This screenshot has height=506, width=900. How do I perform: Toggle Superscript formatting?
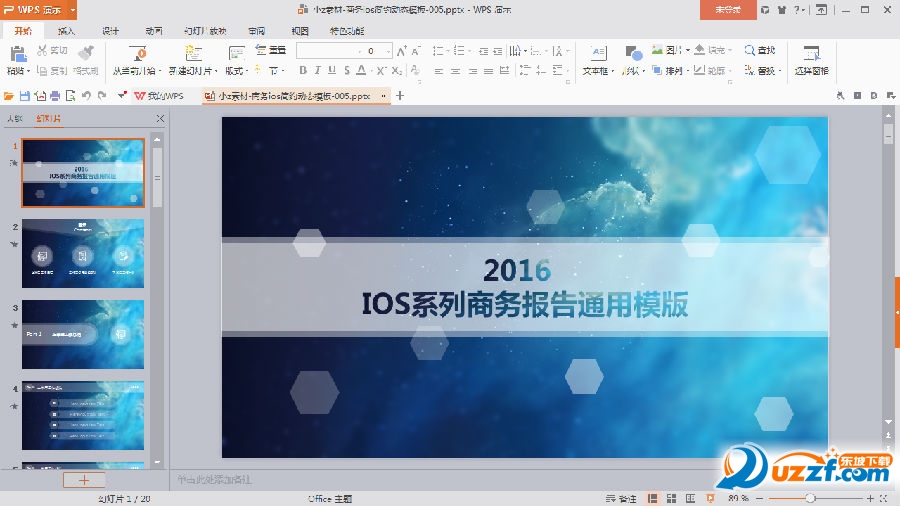coord(381,71)
